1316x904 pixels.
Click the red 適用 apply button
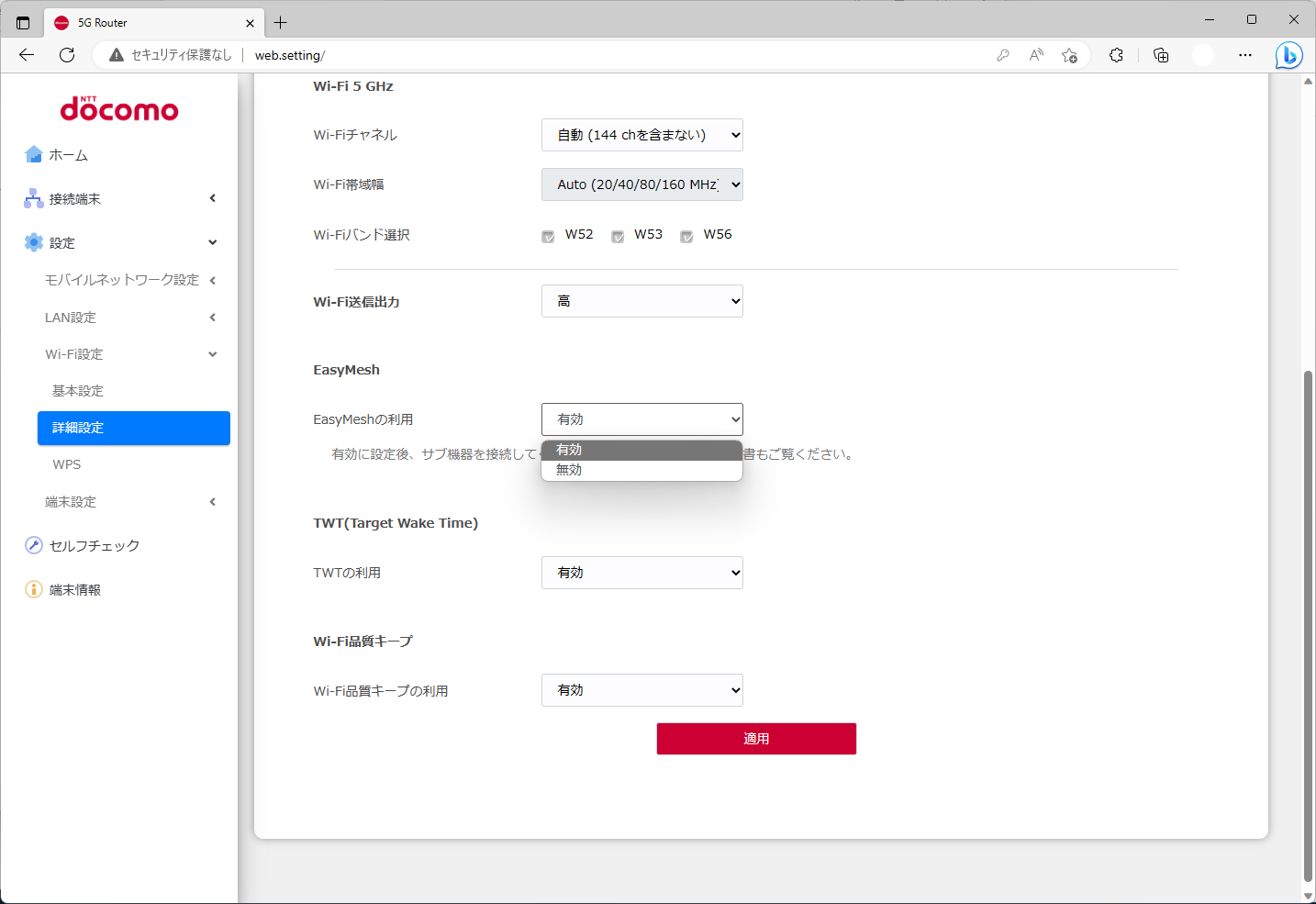coord(756,739)
